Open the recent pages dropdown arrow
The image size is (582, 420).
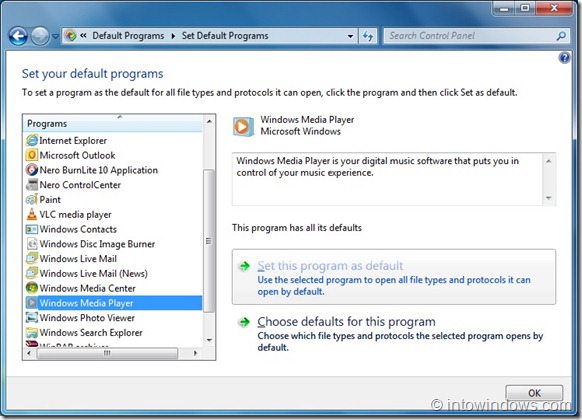[55, 36]
